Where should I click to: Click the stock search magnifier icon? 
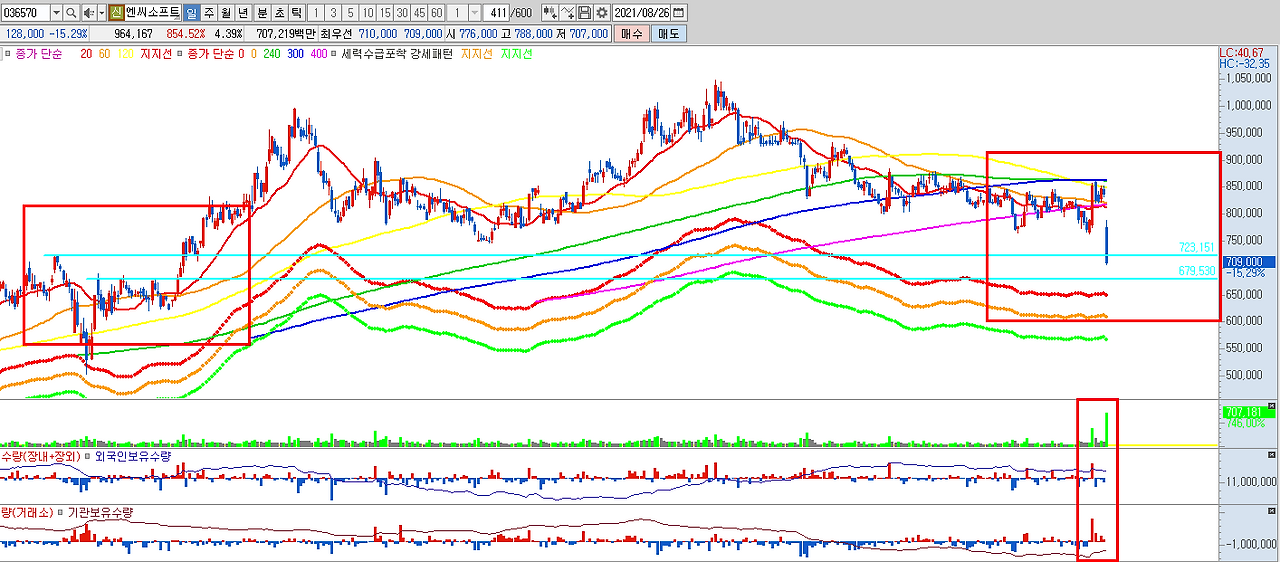71,13
